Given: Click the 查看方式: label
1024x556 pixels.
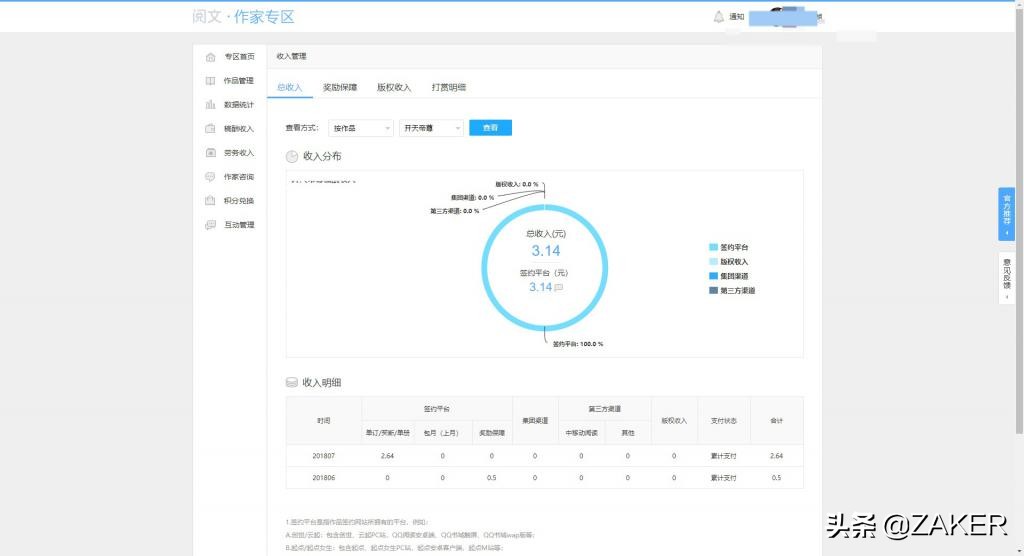Looking at the screenshot, I should pyautogui.click(x=302, y=128).
